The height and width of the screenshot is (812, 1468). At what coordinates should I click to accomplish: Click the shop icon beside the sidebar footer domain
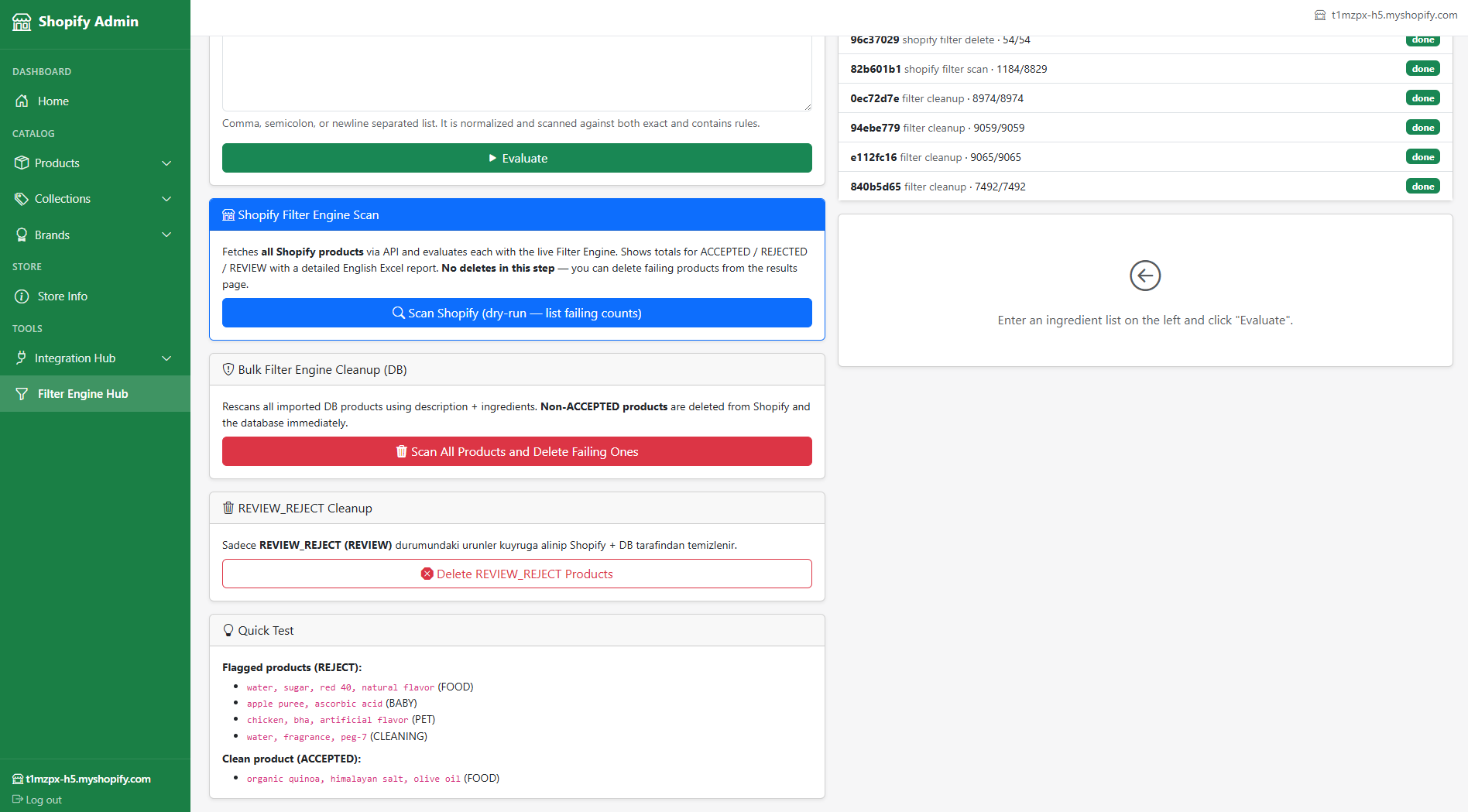coord(18,779)
